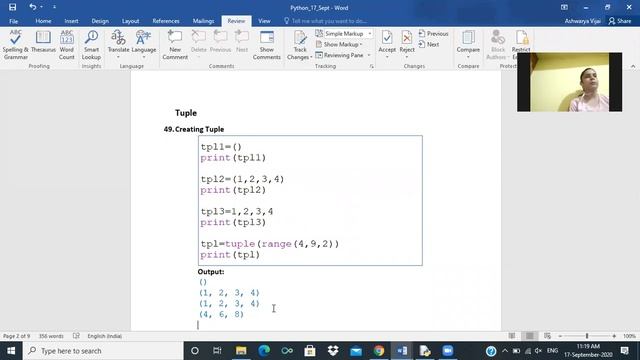Toggle the Reviewing Pane
The height and width of the screenshot is (360, 640).
click(x=340, y=55)
